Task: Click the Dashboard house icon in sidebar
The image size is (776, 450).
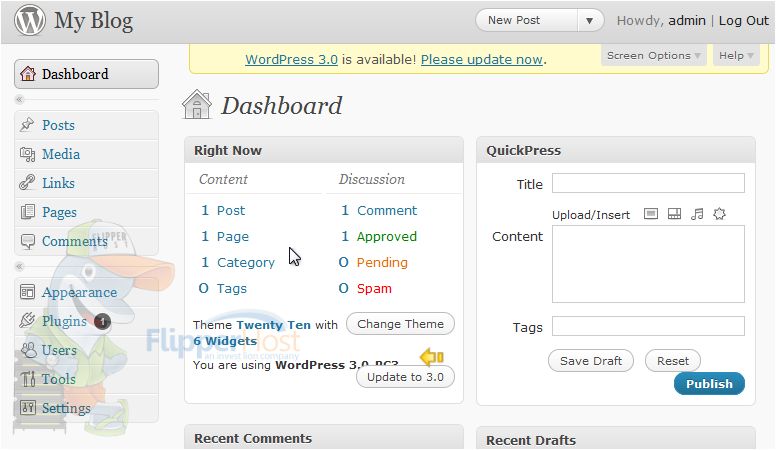Action: tap(28, 74)
